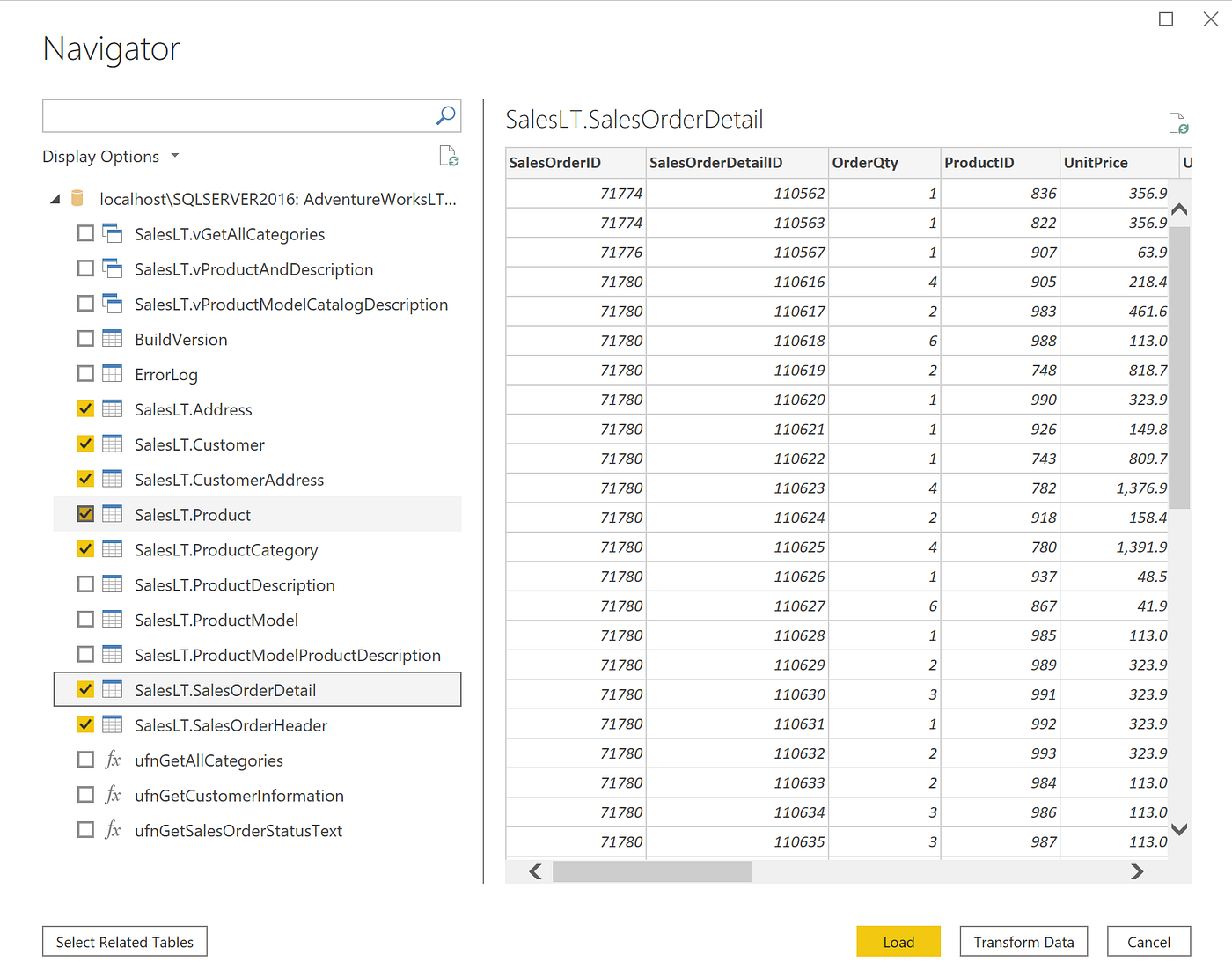Select ufnGetCustomerInformation function row
Image resolution: width=1232 pixels, height=977 pixels.
coord(257,795)
